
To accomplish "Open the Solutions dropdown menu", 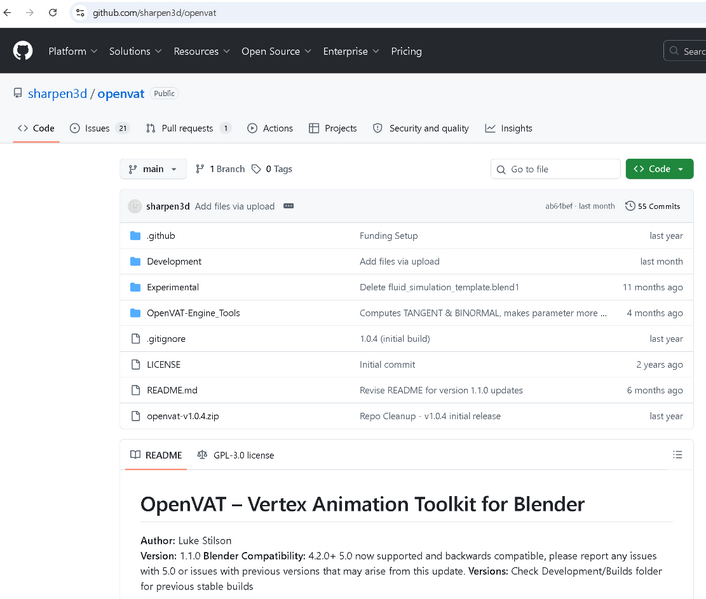I will pyautogui.click(x=135, y=51).
